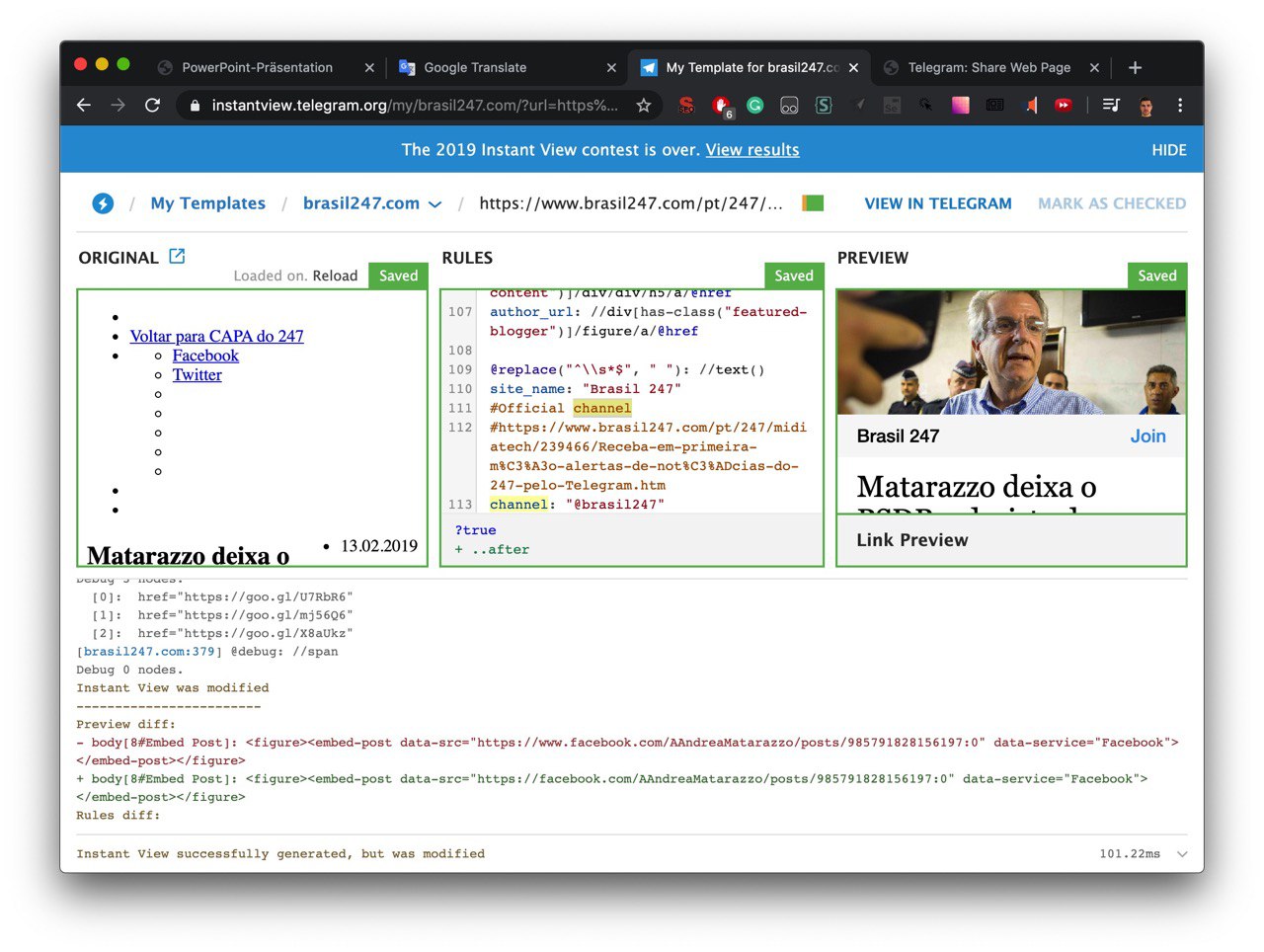Click the Saved badge on Rules panel

click(x=794, y=276)
